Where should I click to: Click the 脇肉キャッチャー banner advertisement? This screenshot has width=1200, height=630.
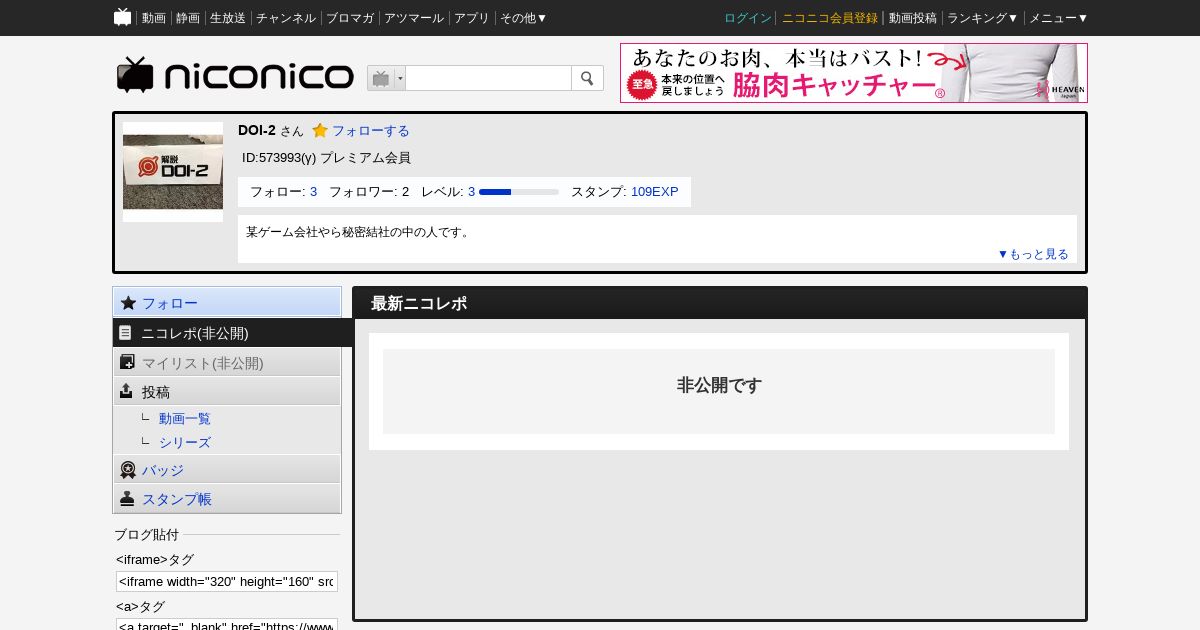[x=854, y=73]
